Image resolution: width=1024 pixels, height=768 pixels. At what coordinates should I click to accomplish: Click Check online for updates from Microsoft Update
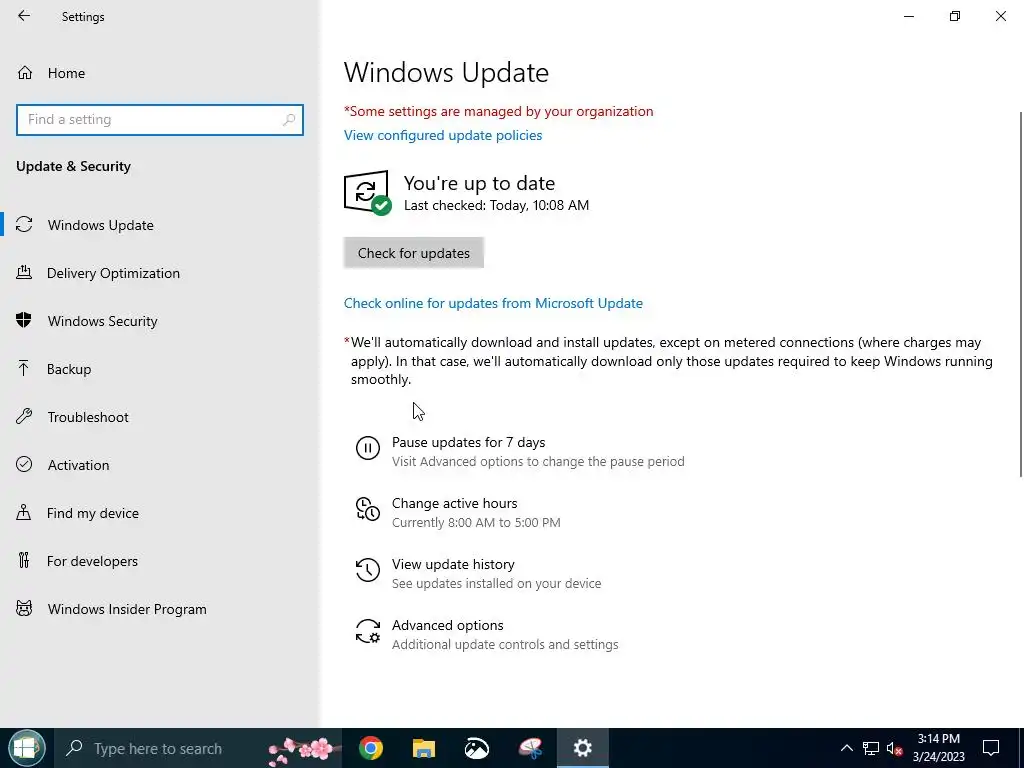[x=493, y=303]
